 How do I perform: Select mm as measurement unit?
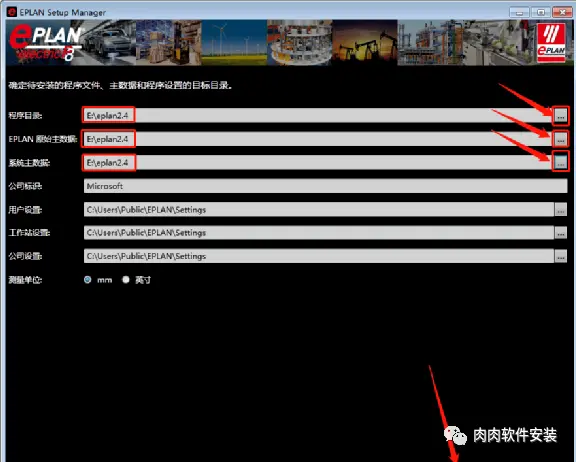point(87,280)
